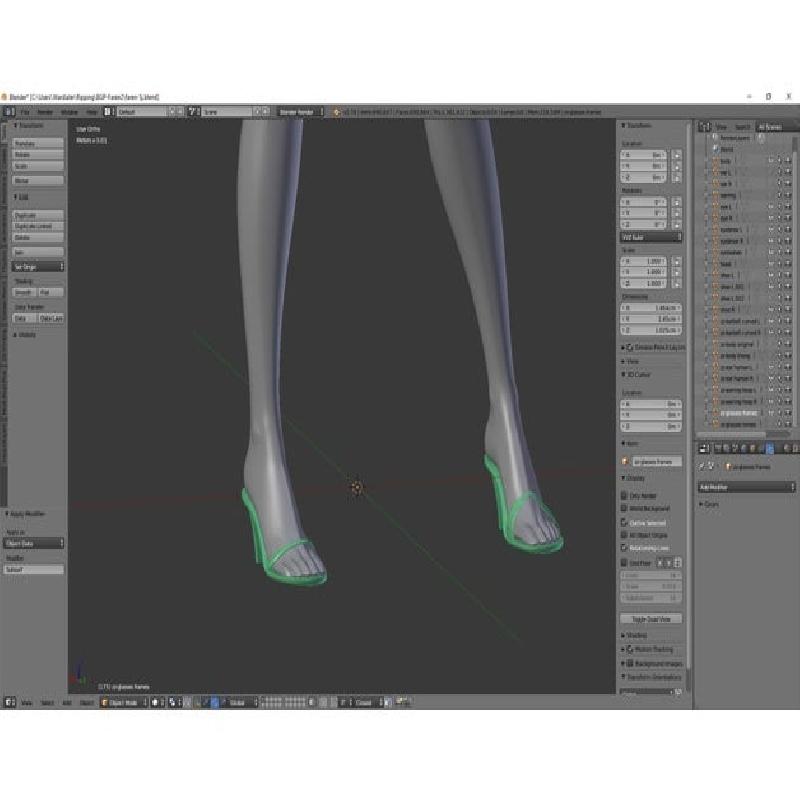Open the Object Mode dropdown
Image resolution: width=800 pixels, height=800 pixels.
[124, 703]
